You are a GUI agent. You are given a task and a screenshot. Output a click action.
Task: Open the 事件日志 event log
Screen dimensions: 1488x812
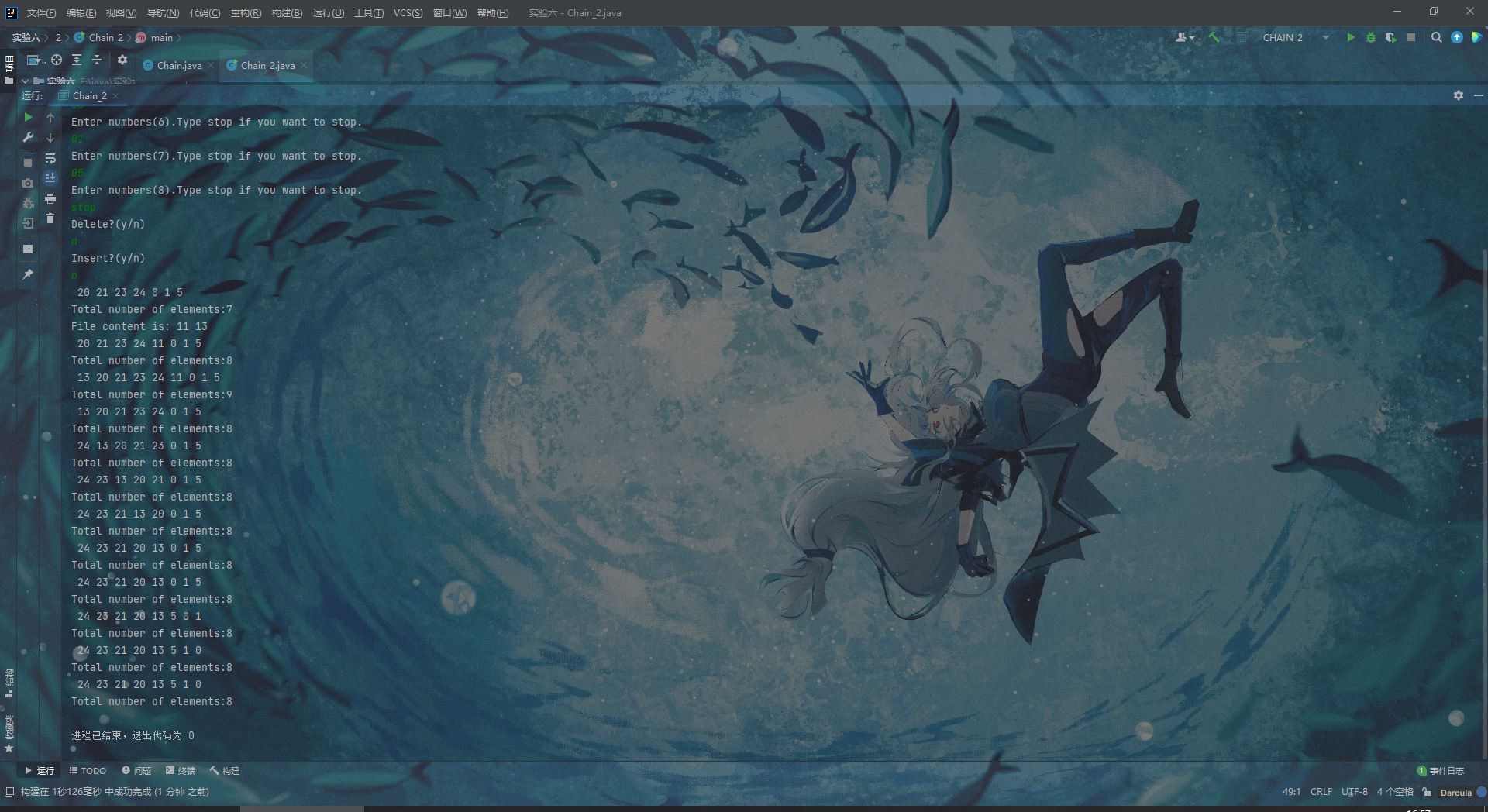coord(1441,770)
